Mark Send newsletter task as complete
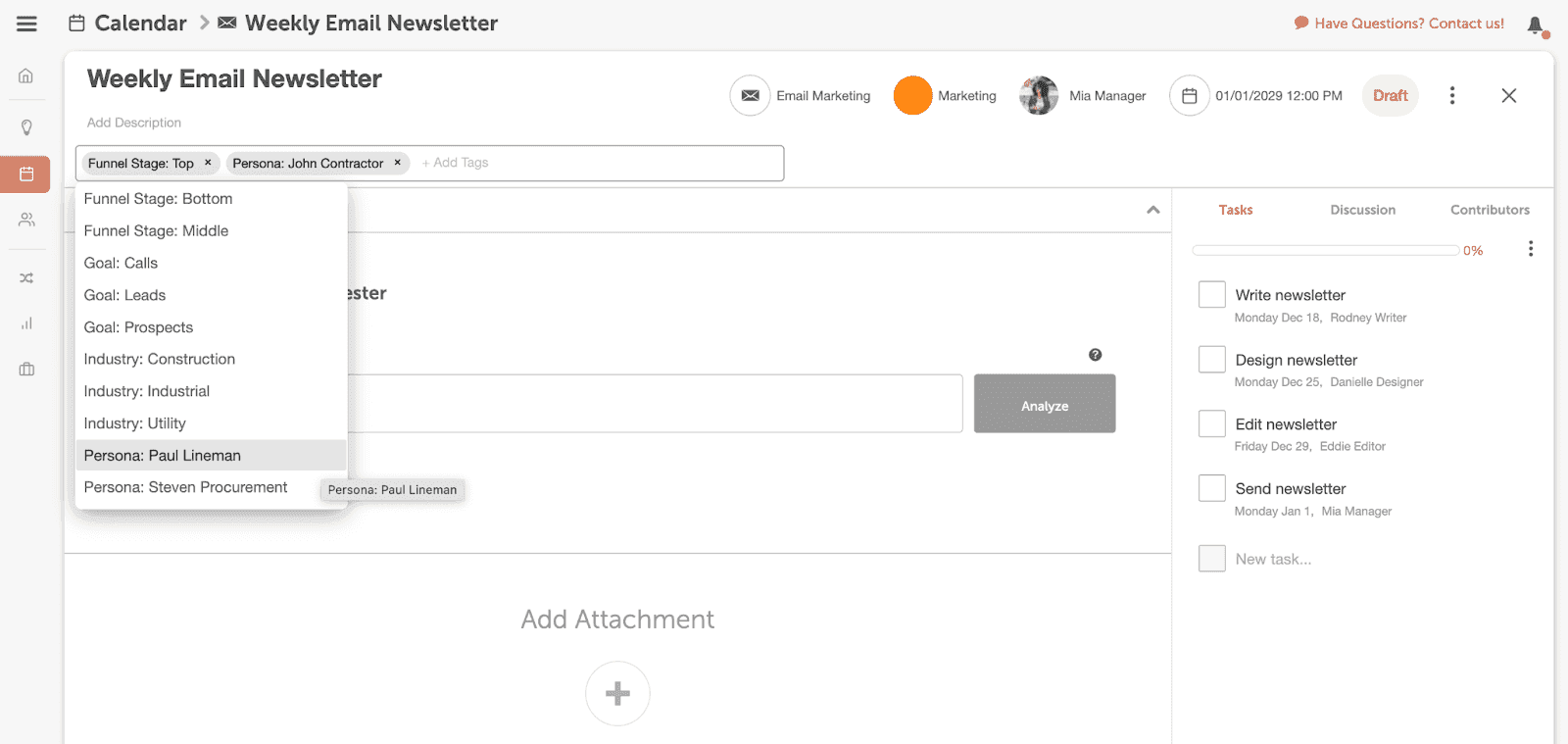This screenshot has height=744, width=1568. click(1211, 488)
